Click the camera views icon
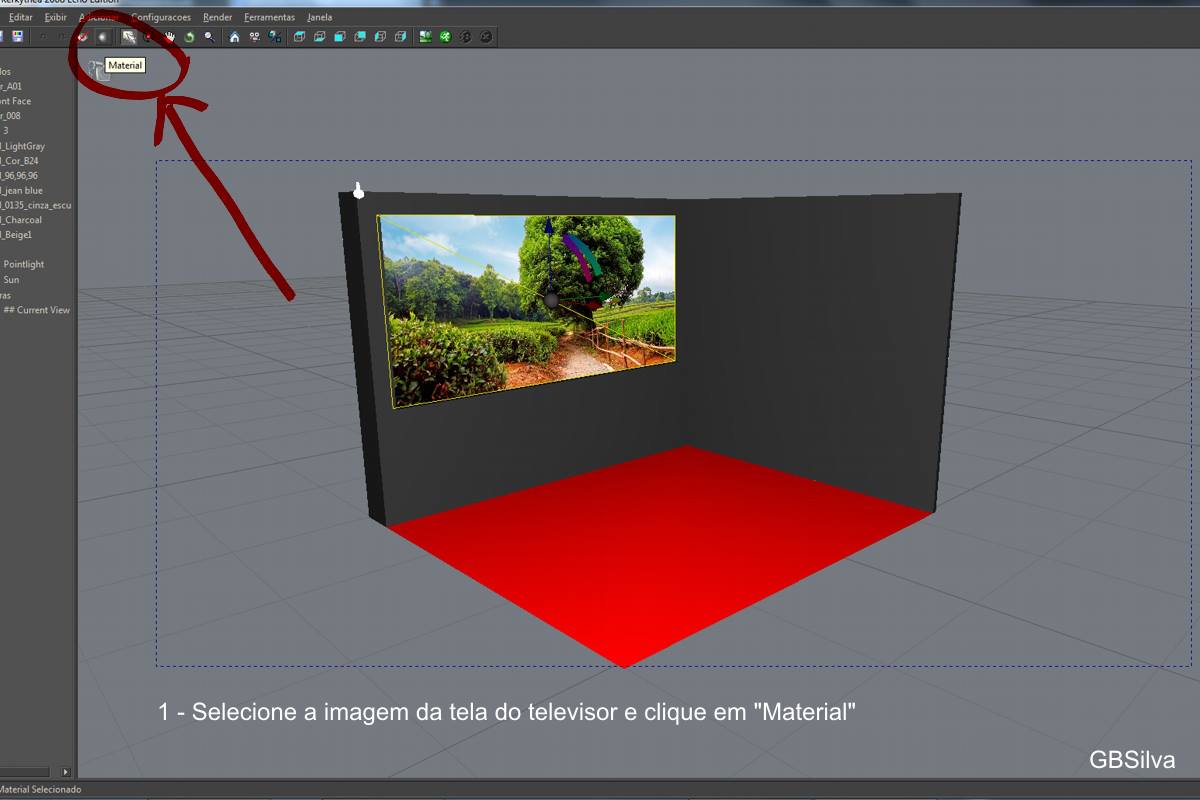 coord(254,37)
